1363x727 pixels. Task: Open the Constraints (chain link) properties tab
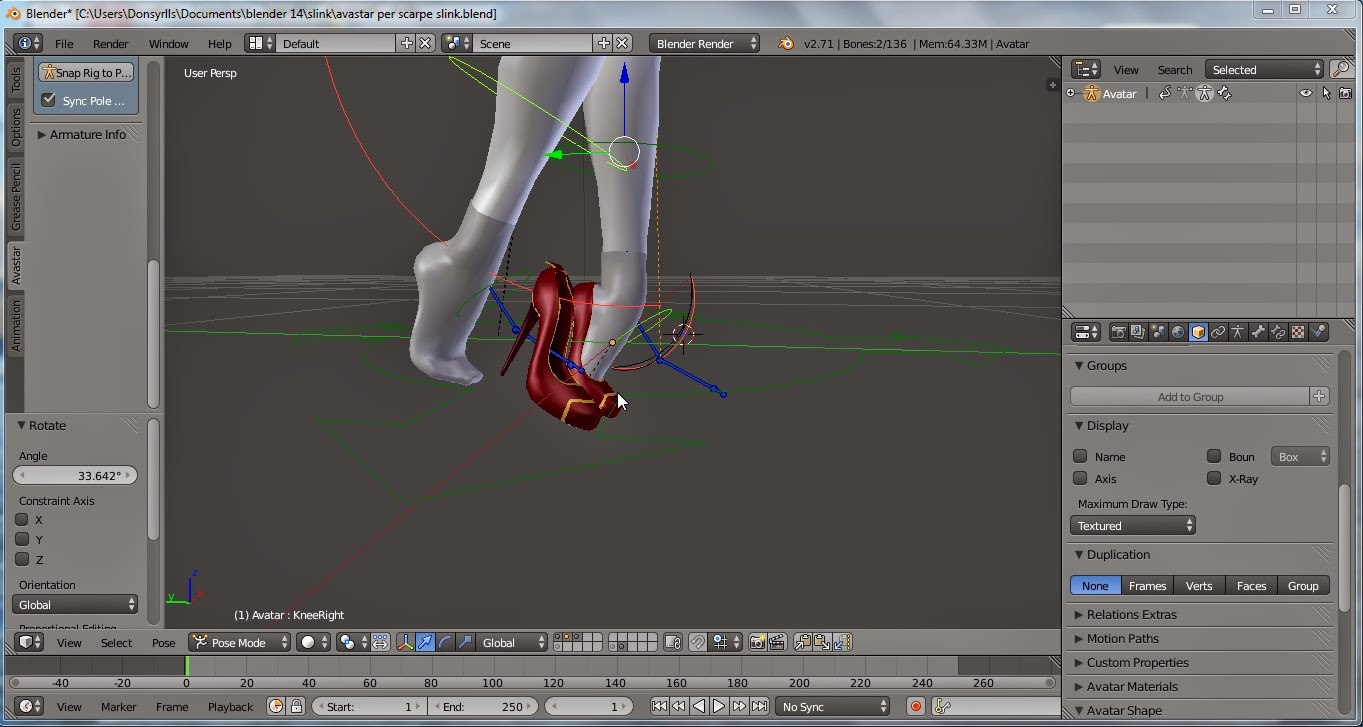coord(1218,332)
